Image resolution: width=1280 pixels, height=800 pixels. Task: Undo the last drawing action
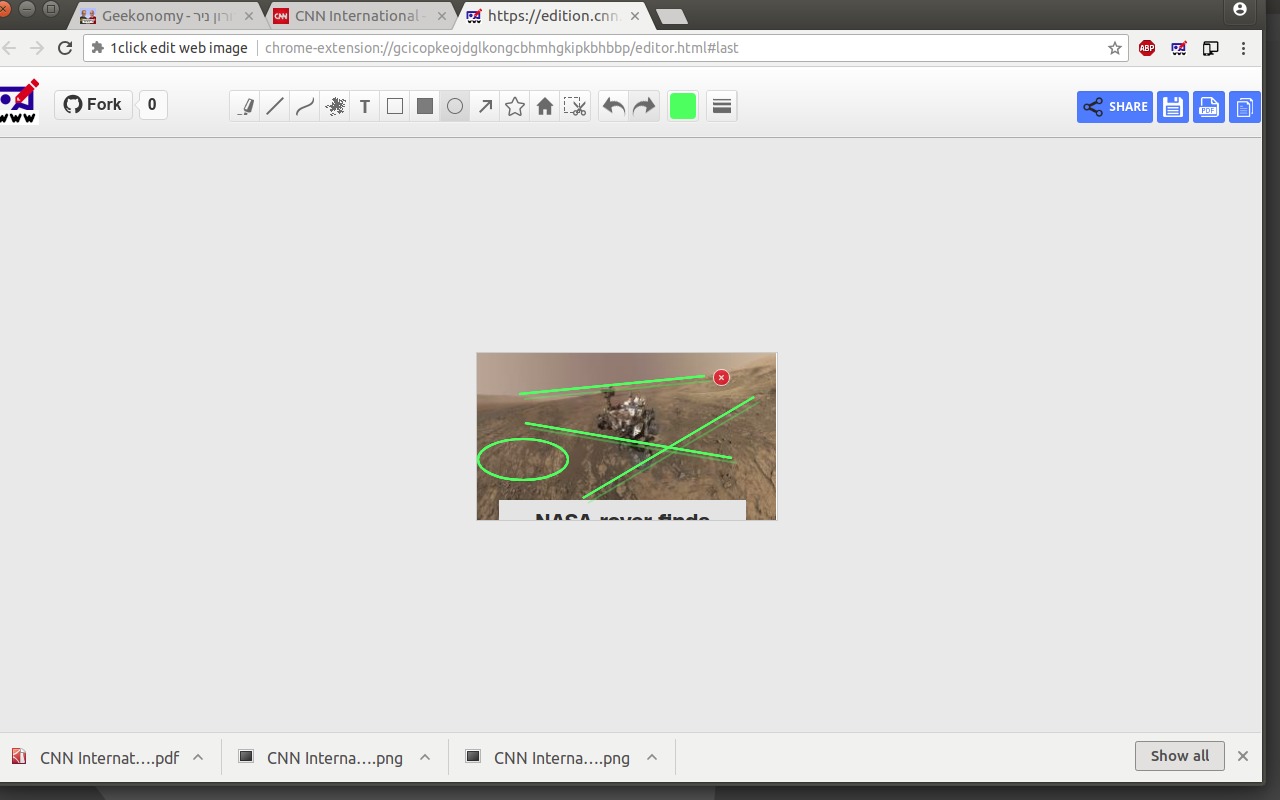pyautogui.click(x=614, y=106)
